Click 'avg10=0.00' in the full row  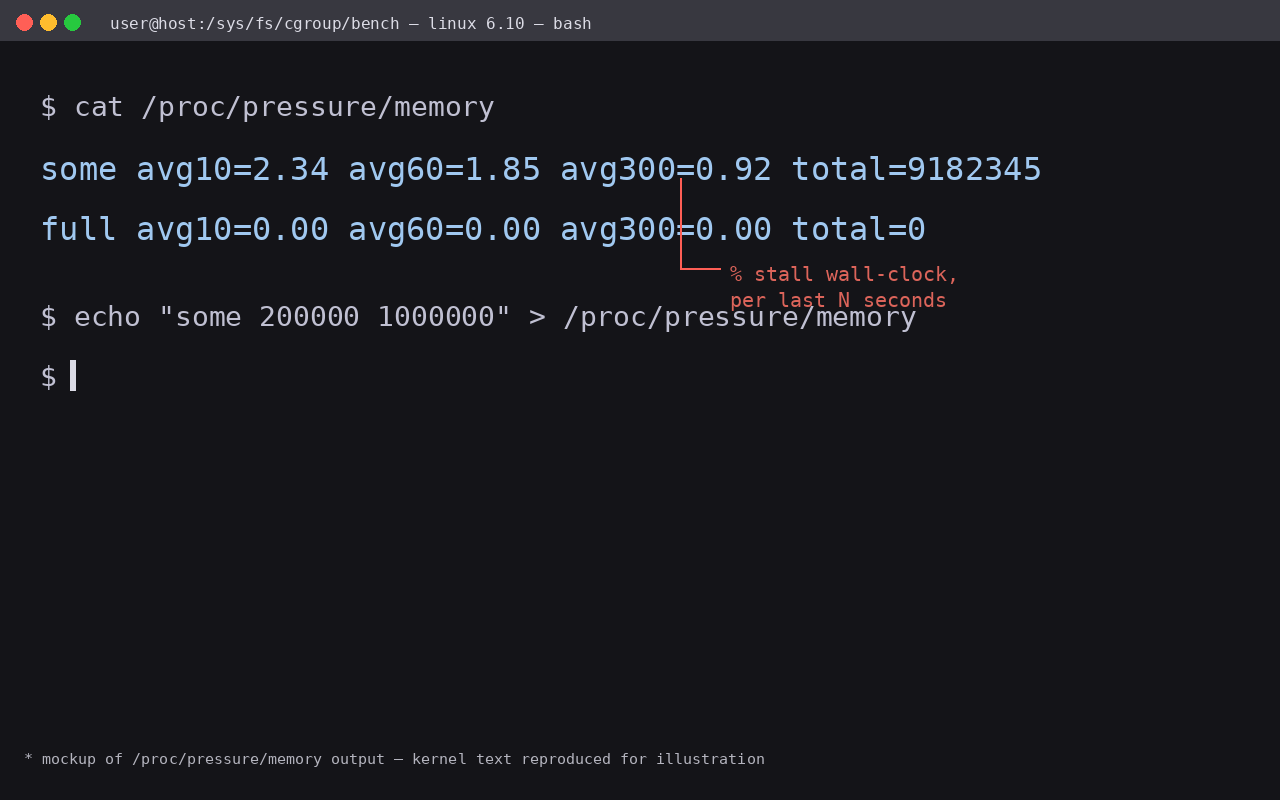click(x=233, y=229)
